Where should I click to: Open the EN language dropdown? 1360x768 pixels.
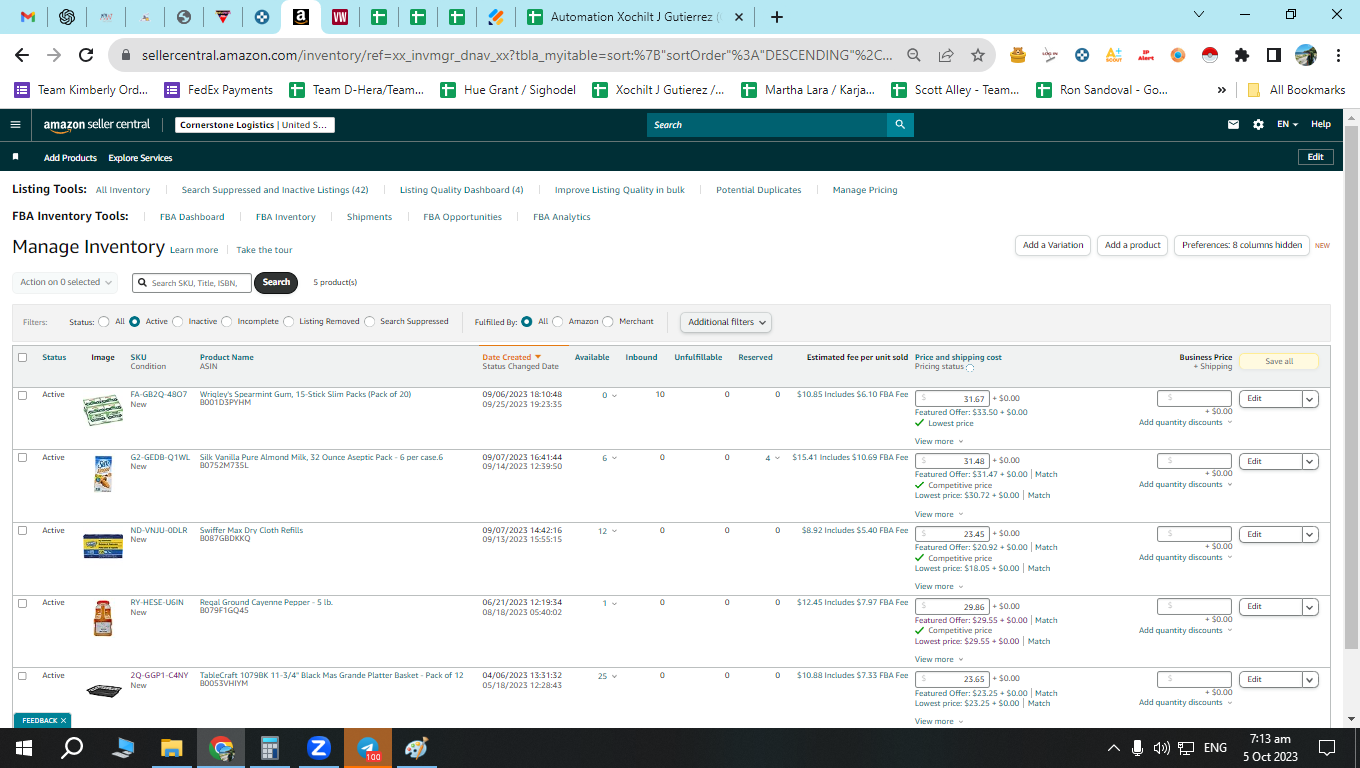(x=1288, y=125)
